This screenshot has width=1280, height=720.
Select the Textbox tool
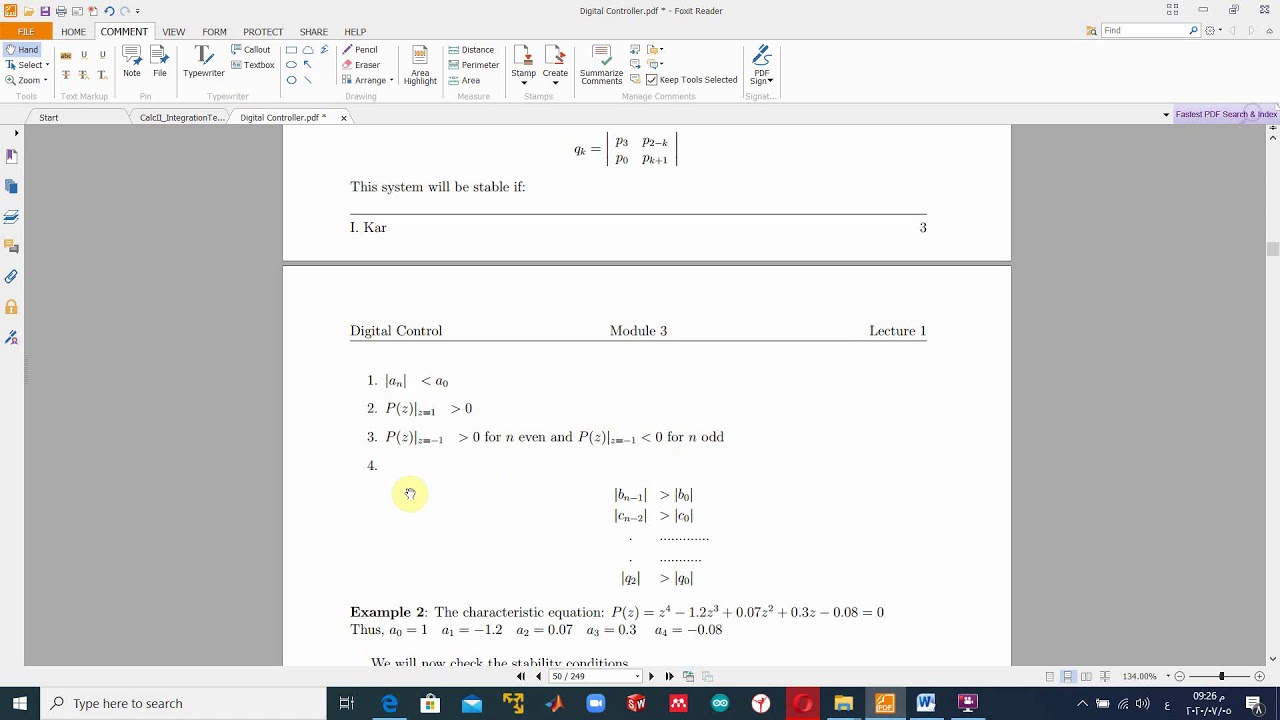pos(253,65)
